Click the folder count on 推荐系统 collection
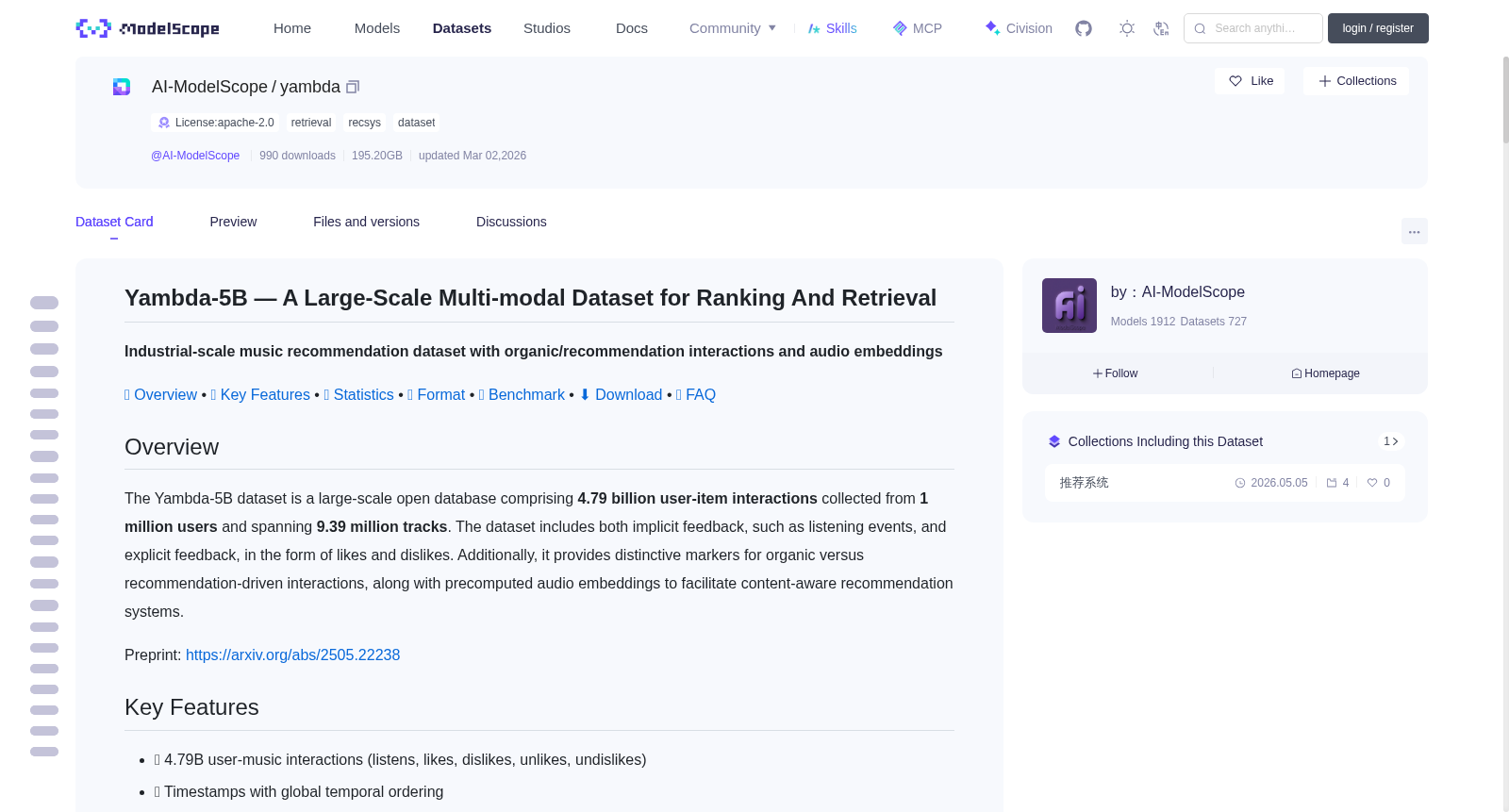1509x812 pixels. pyautogui.click(x=1337, y=483)
